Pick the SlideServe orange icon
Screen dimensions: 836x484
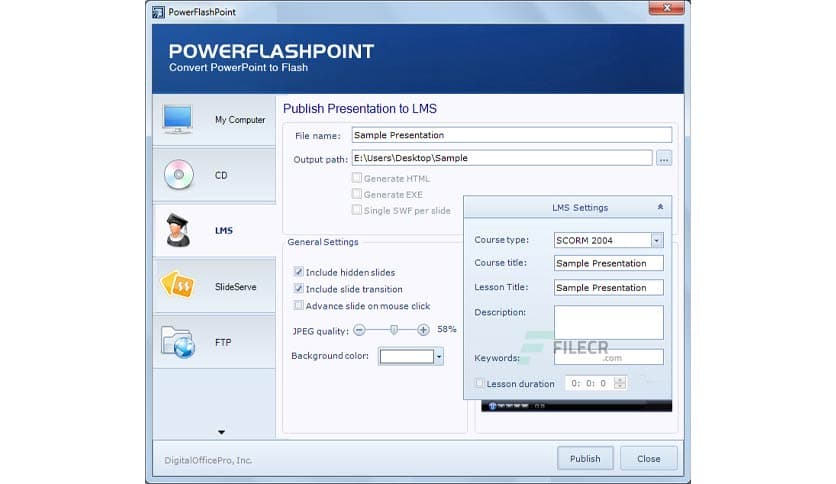click(178, 285)
